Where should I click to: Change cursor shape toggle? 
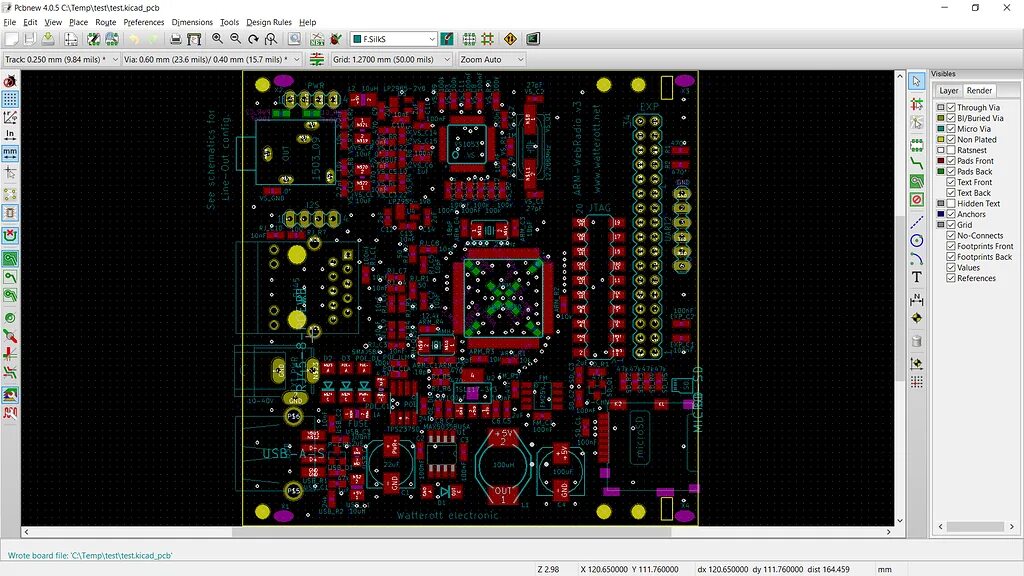tap(10, 172)
